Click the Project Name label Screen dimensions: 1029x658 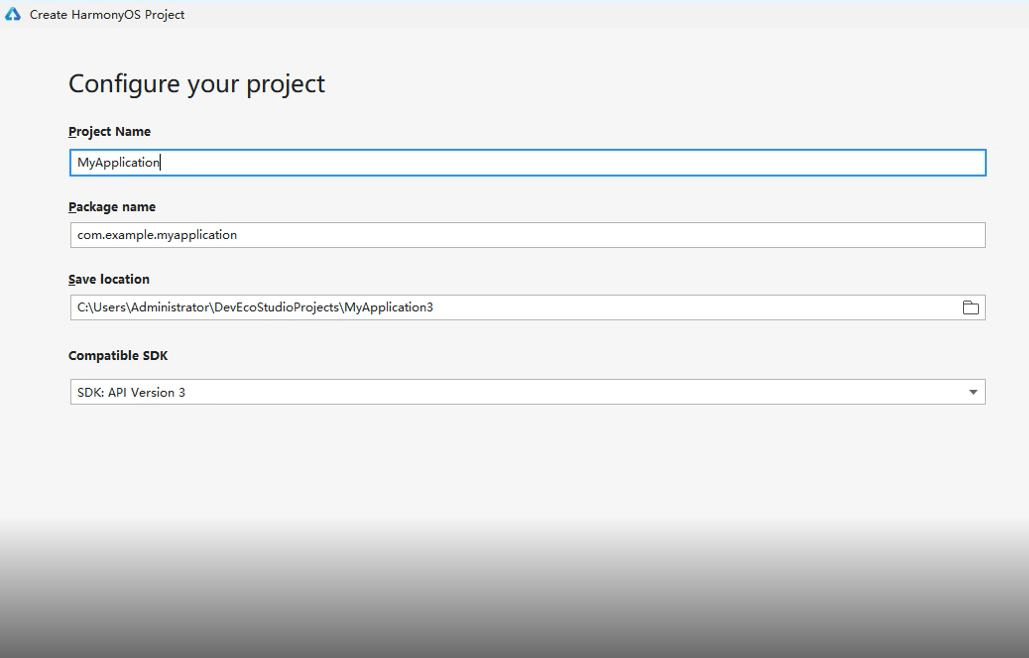click(110, 131)
